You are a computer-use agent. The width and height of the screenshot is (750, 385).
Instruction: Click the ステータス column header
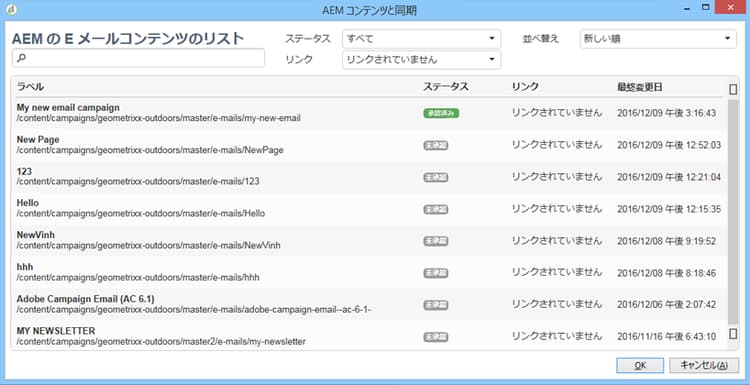tap(446, 87)
